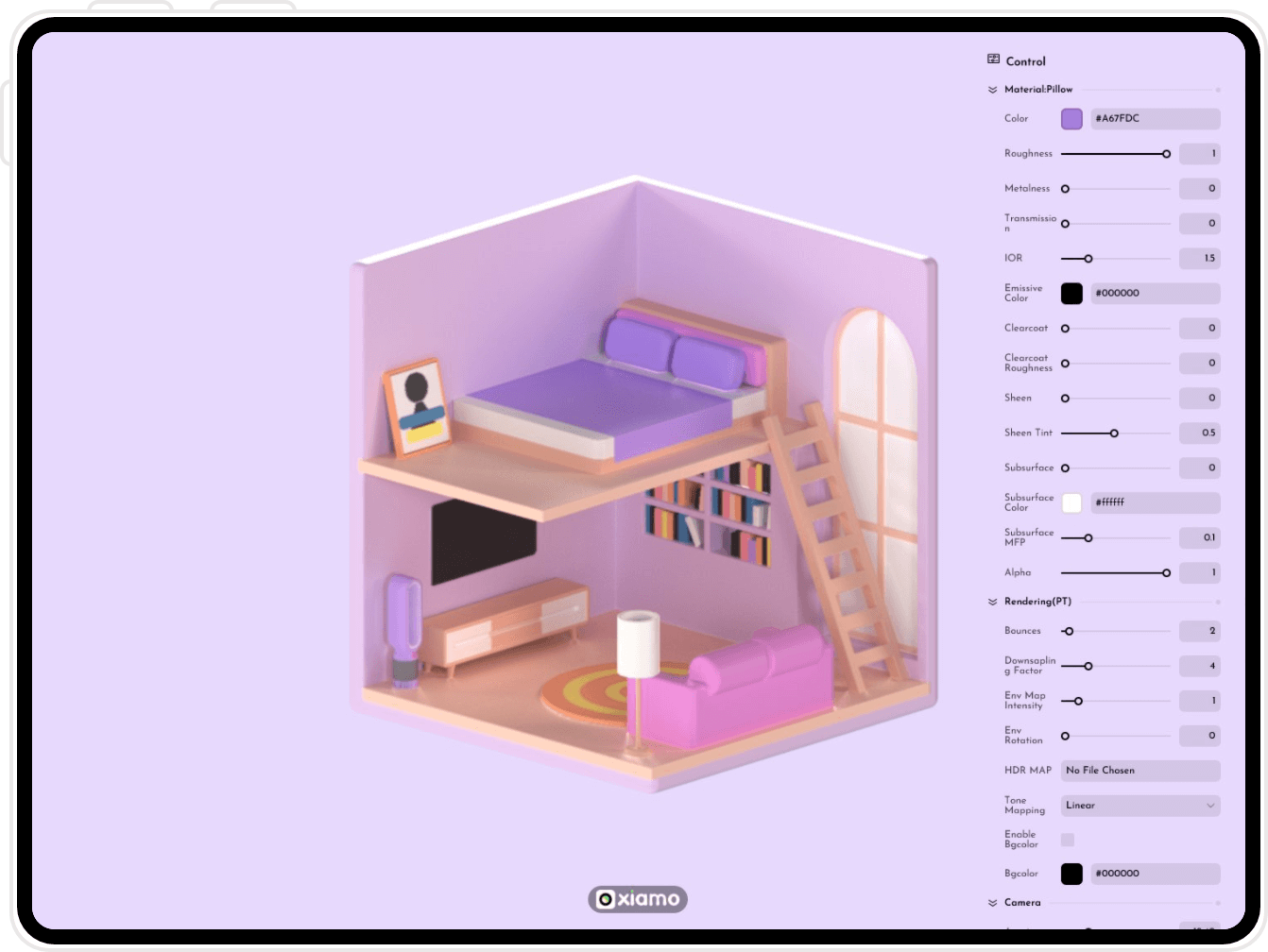Open the Emissive Color black swatch
Viewport: 1268px width, 952px height.
1071,294
